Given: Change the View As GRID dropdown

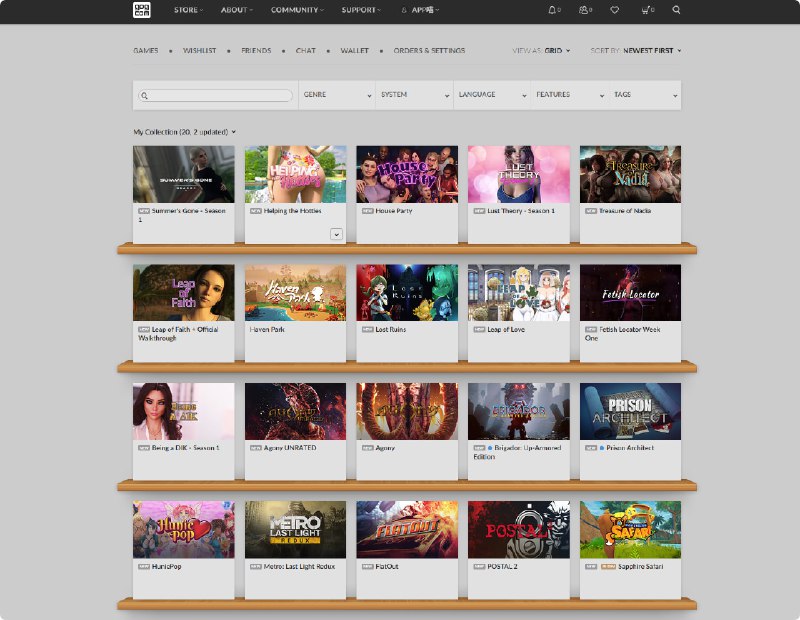Looking at the screenshot, I should (x=541, y=51).
